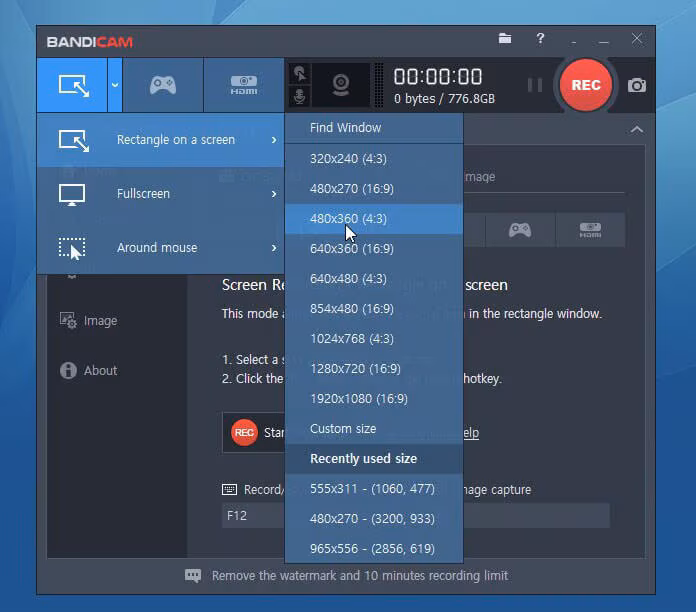Choose Fullscreen recording option
Image resolution: width=696 pixels, height=612 pixels.
[161, 194]
